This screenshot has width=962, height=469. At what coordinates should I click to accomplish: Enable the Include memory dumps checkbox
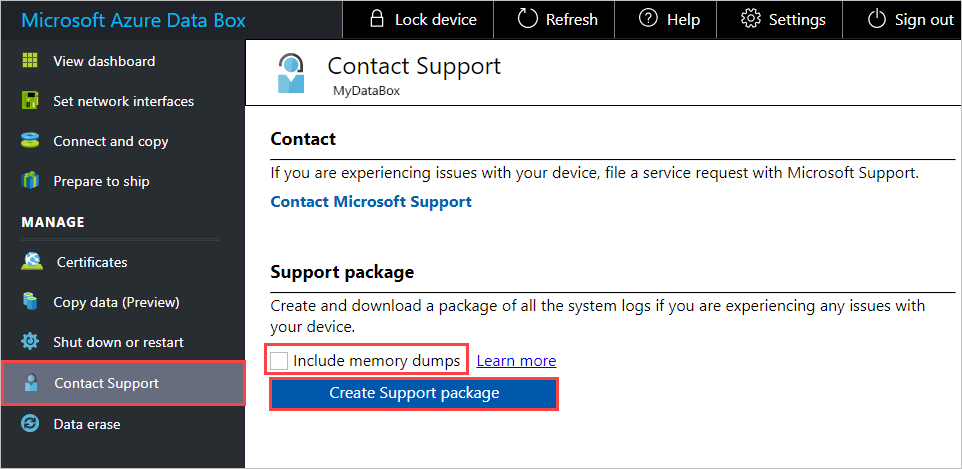click(280, 360)
